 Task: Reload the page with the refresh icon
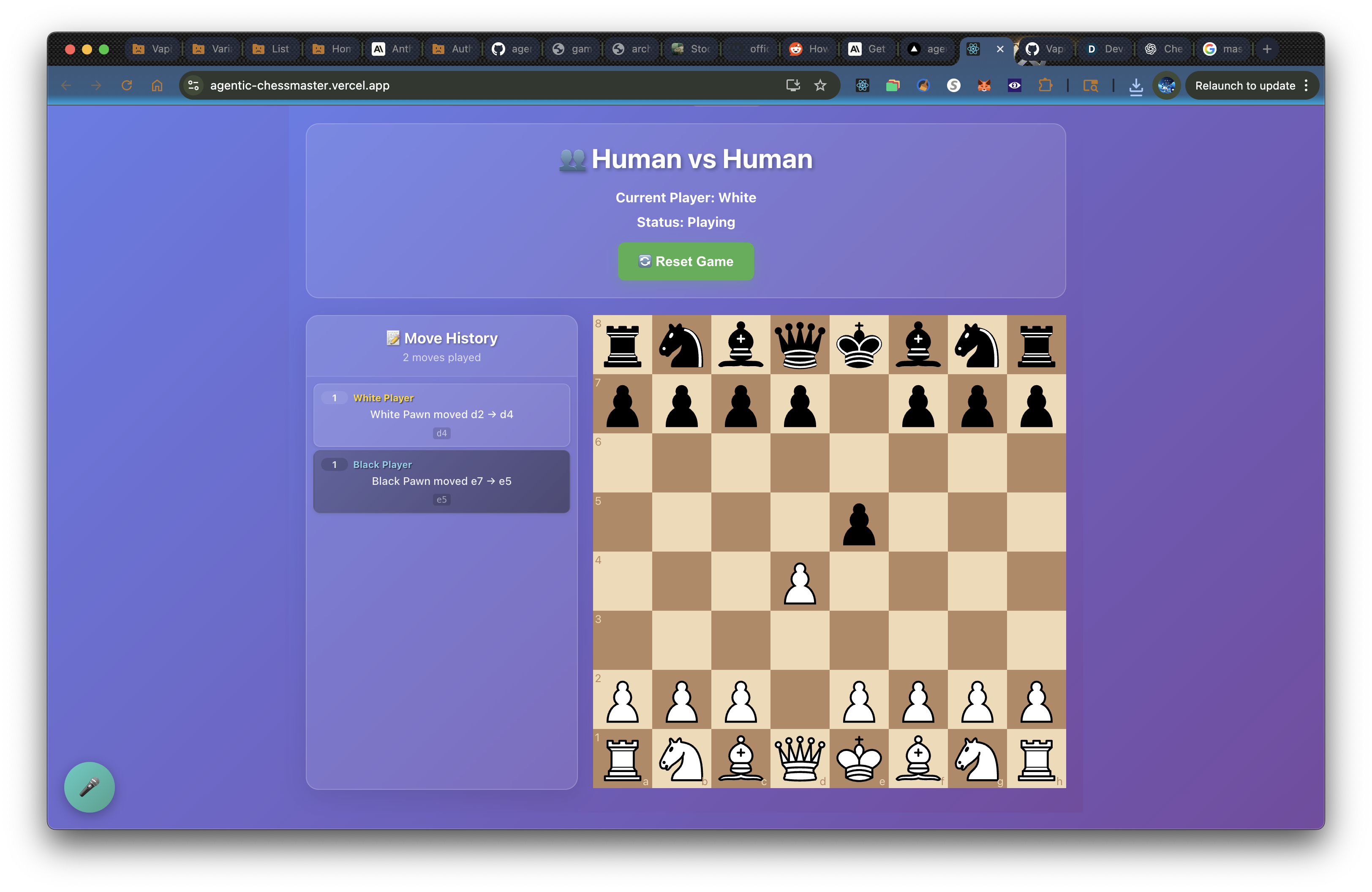tap(127, 85)
